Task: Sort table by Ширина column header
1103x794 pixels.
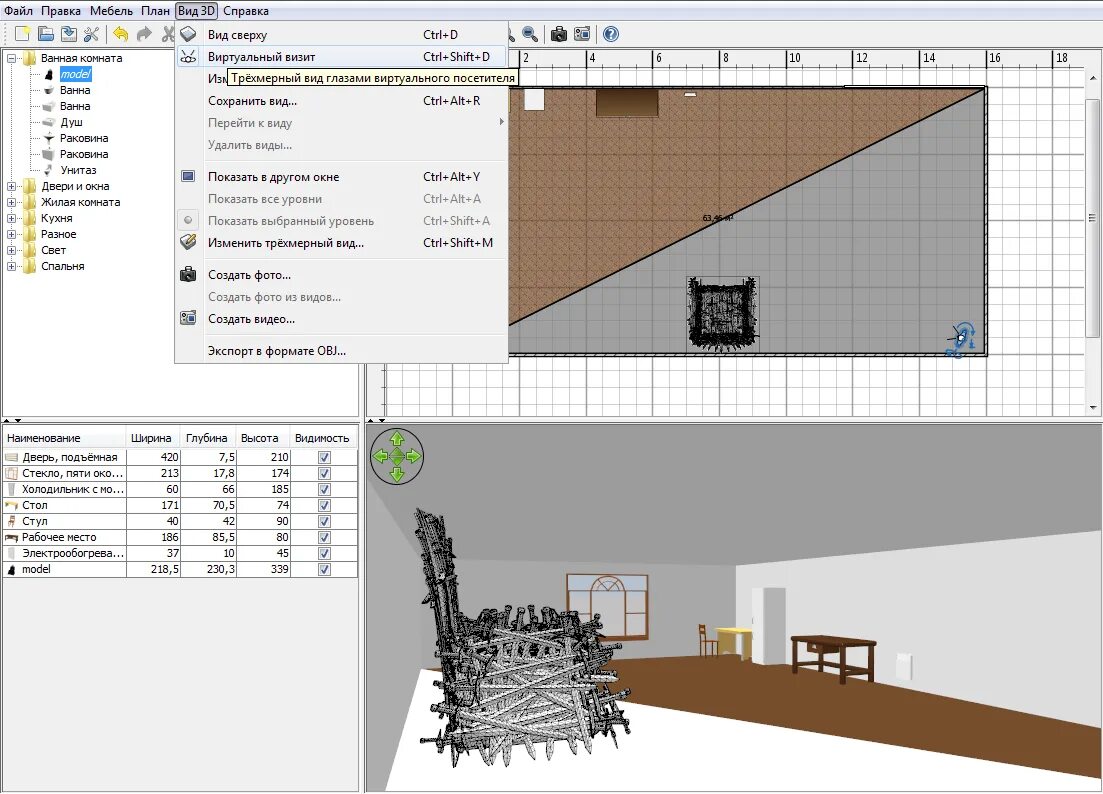Action: [x=153, y=438]
